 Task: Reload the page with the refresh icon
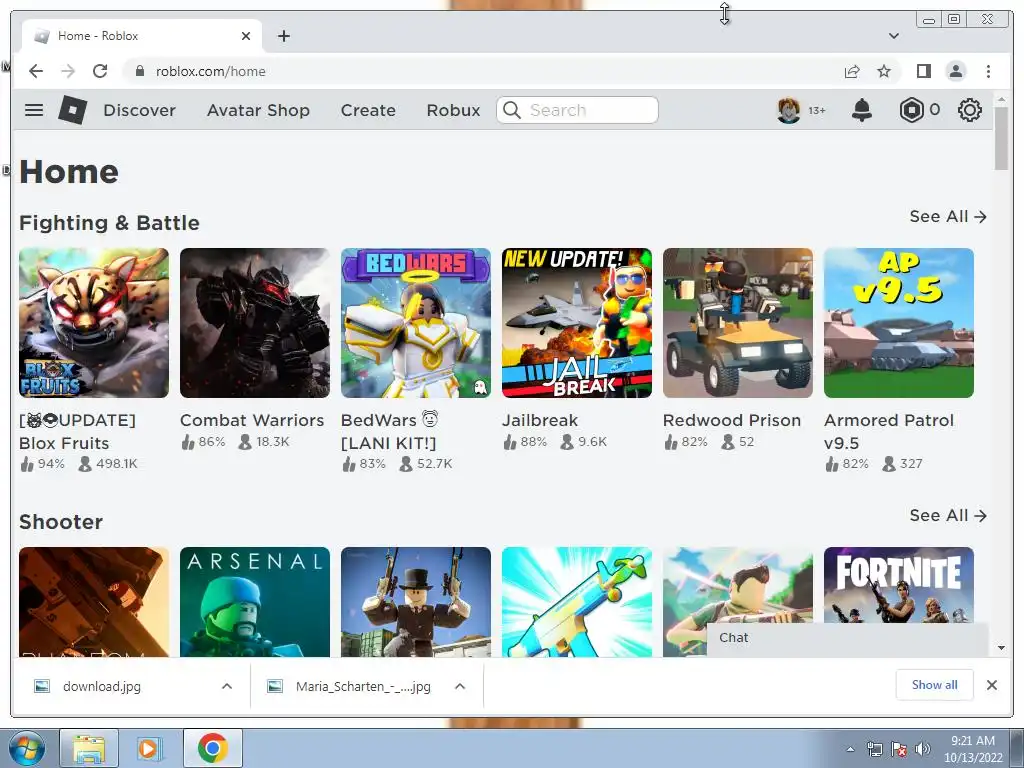pyautogui.click(x=100, y=71)
